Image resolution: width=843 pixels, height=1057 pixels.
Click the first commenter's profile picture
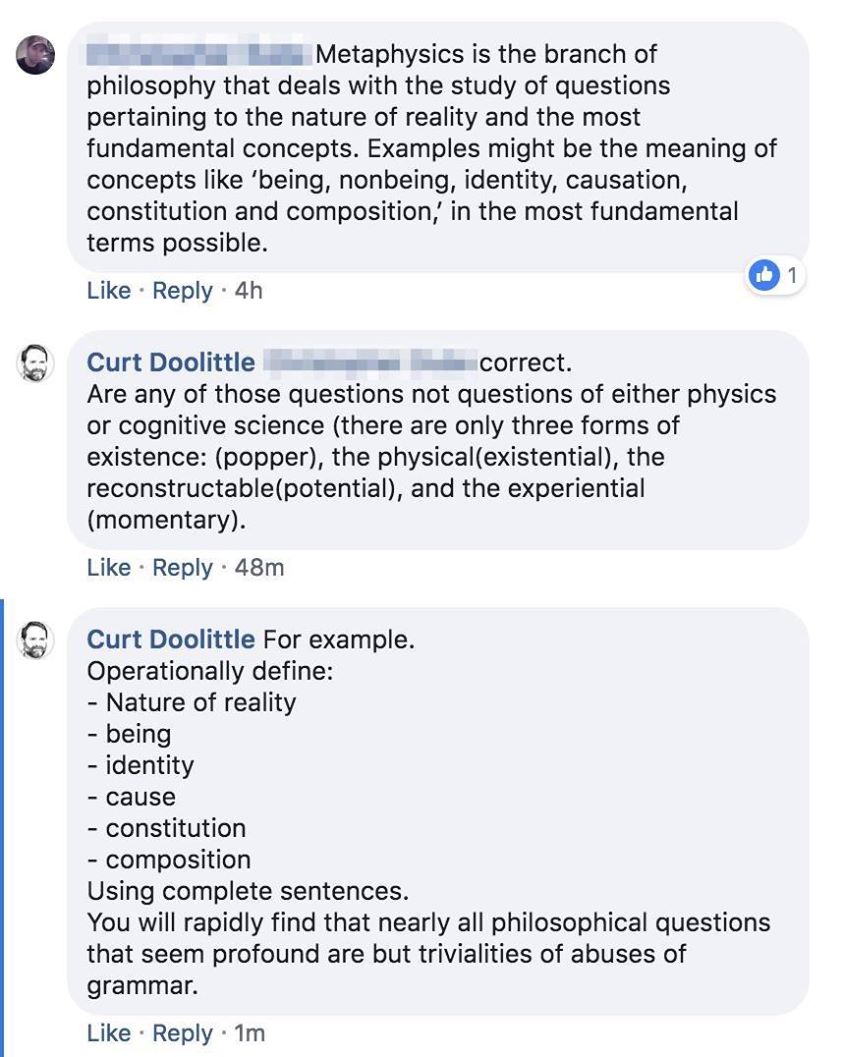click(x=35, y=54)
